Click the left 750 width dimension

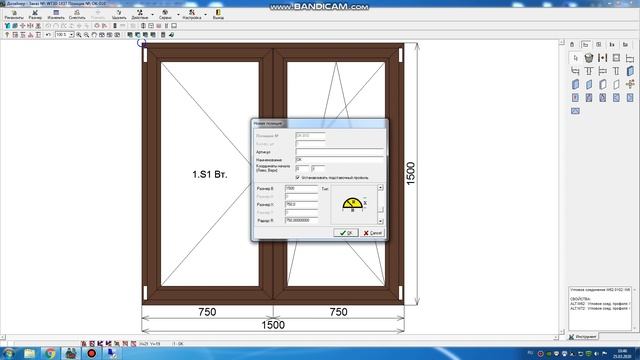tap(207, 312)
